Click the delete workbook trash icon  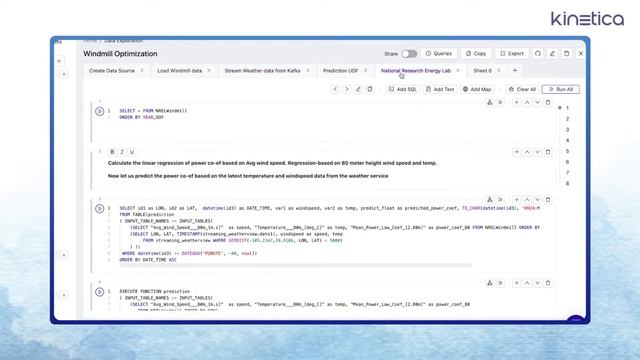tap(567, 53)
